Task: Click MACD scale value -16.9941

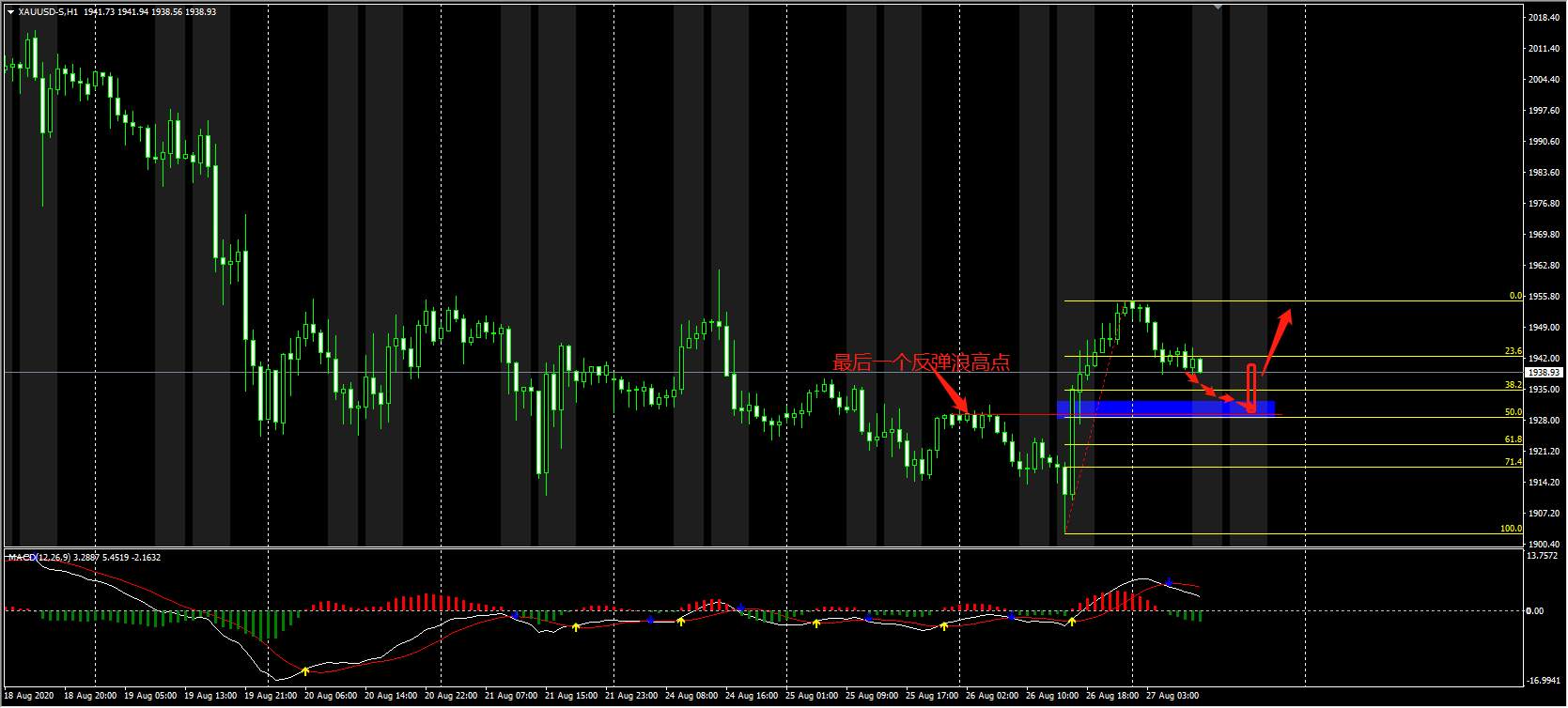Action: pyautogui.click(x=1545, y=681)
